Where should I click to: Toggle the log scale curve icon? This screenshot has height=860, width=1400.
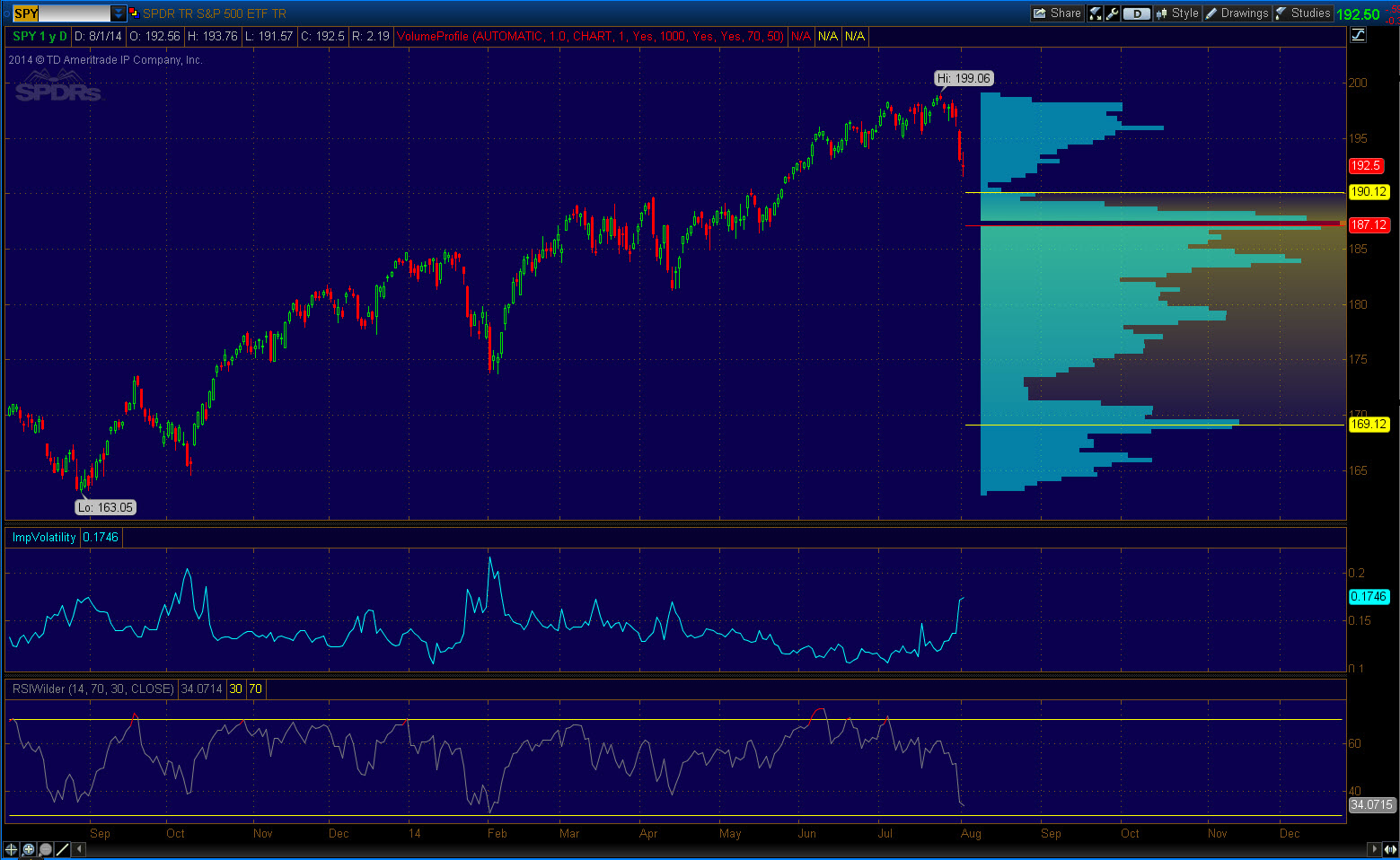pos(1358,35)
